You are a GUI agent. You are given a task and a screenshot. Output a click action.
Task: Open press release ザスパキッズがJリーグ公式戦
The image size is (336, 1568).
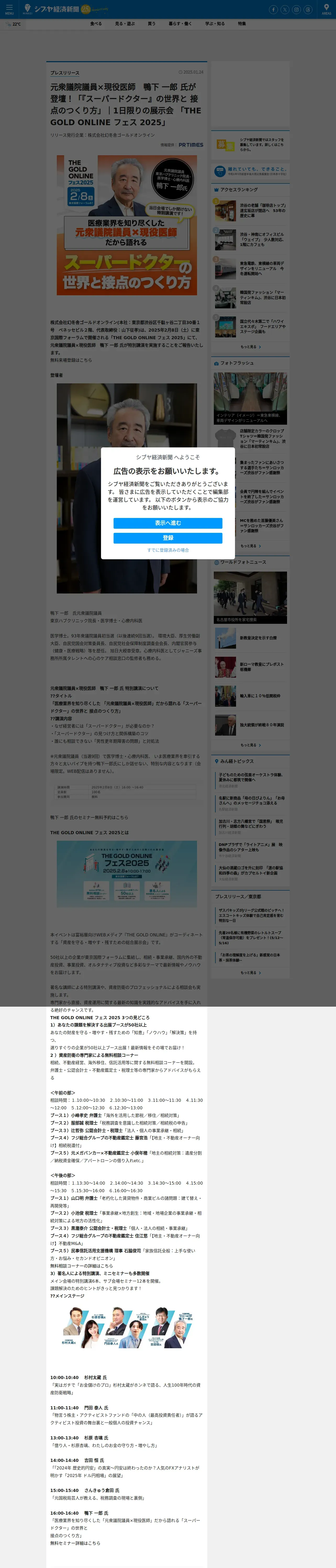[x=251, y=915]
